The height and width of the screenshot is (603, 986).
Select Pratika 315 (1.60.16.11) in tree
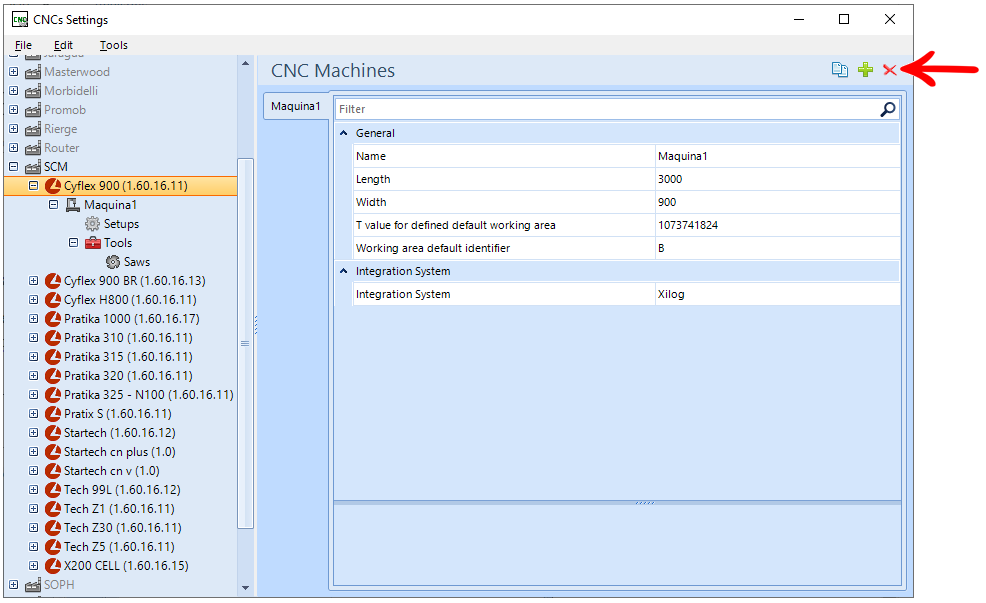click(128, 357)
